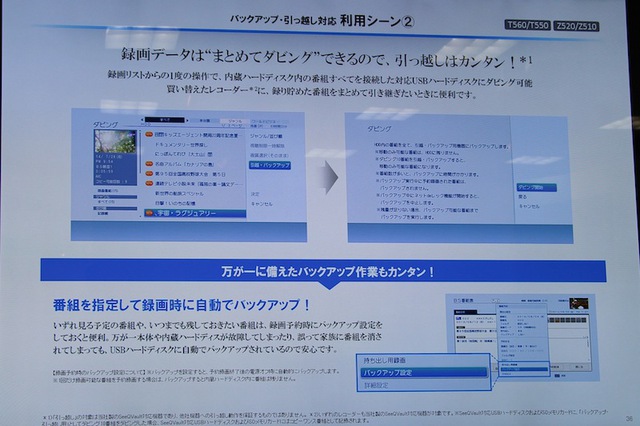Choose ドキュメンタリー世界遺産 program in list

[x=181, y=144]
